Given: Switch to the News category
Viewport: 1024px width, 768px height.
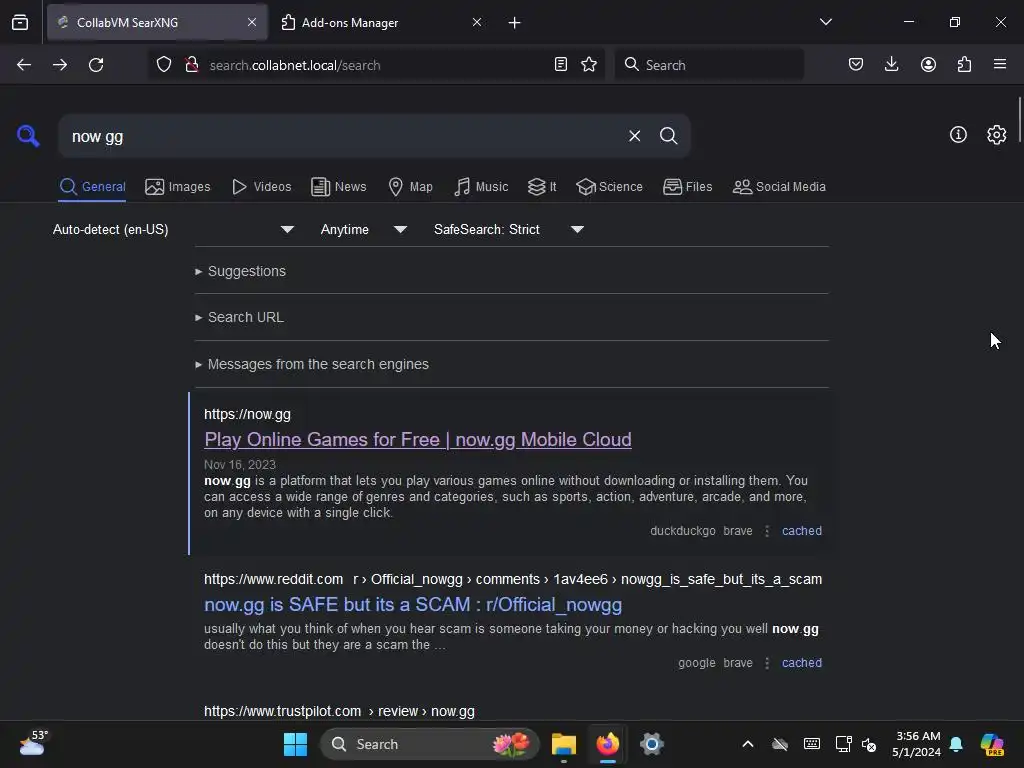Looking at the screenshot, I should [x=338, y=187].
